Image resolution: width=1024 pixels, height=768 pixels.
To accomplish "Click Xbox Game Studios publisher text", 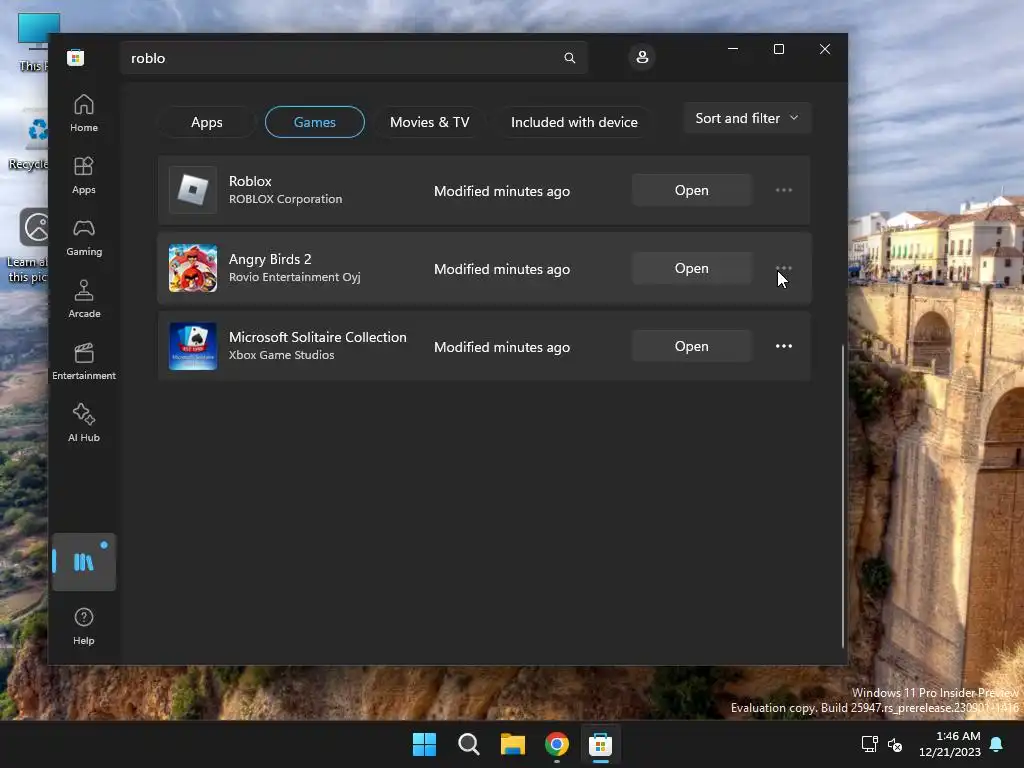I will tap(281, 355).
